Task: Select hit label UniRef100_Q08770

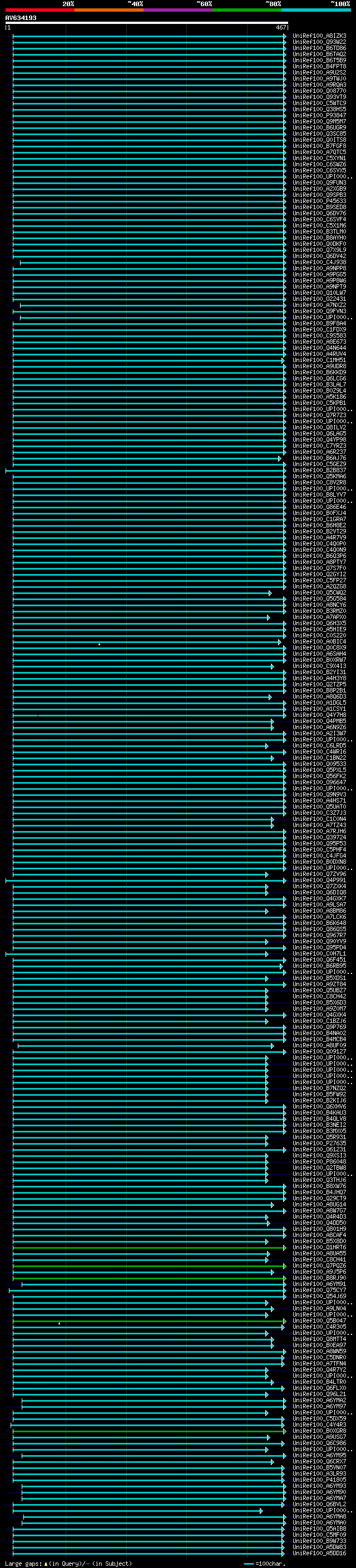Action: click(319, 91)
